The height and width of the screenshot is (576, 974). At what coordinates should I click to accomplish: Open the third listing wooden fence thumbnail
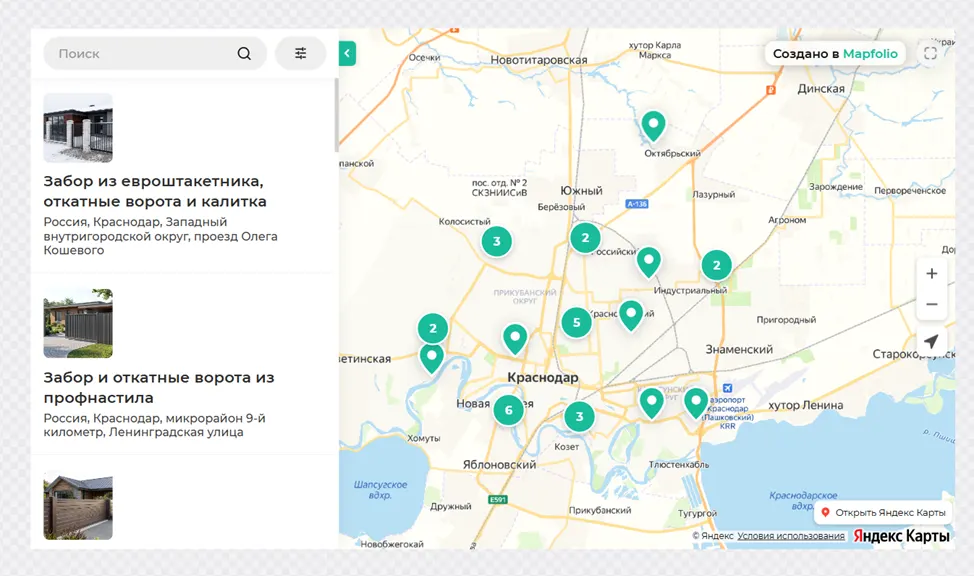78,505
